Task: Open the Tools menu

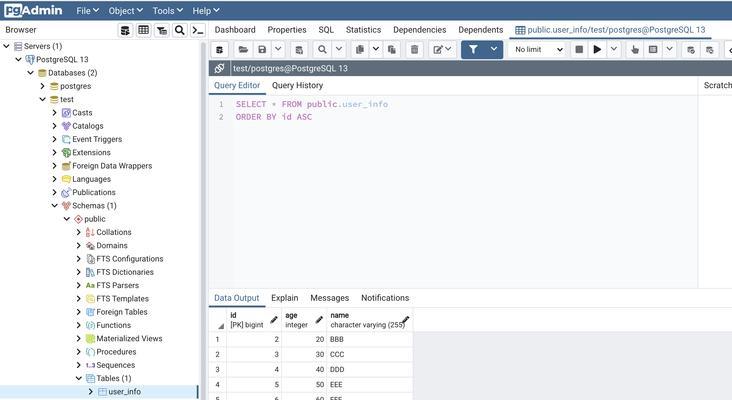Action: [x=167, y=10]
